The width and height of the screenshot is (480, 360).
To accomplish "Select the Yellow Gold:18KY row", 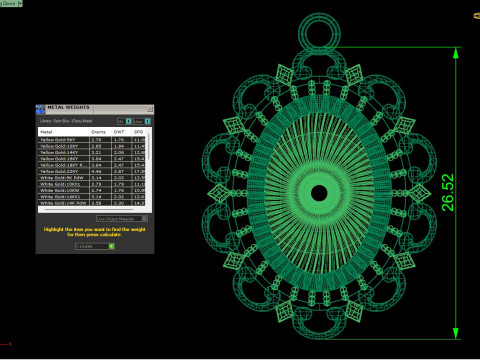I will (x=92, y=159).
